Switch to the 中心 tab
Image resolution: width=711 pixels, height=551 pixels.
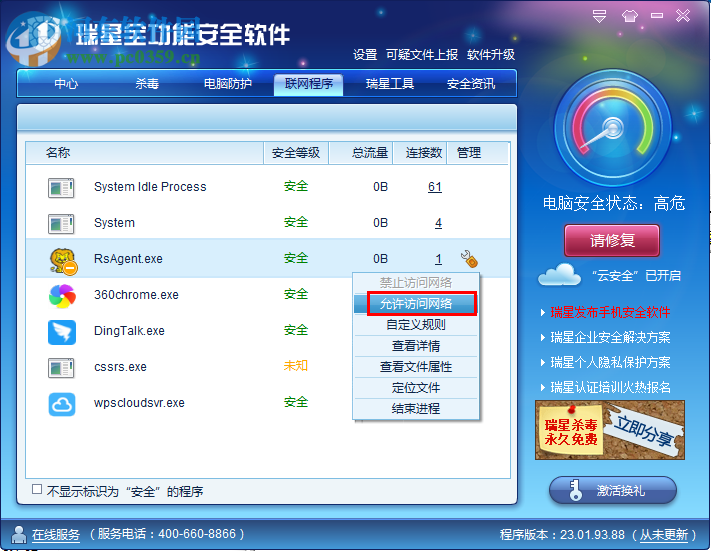[66, 84]
